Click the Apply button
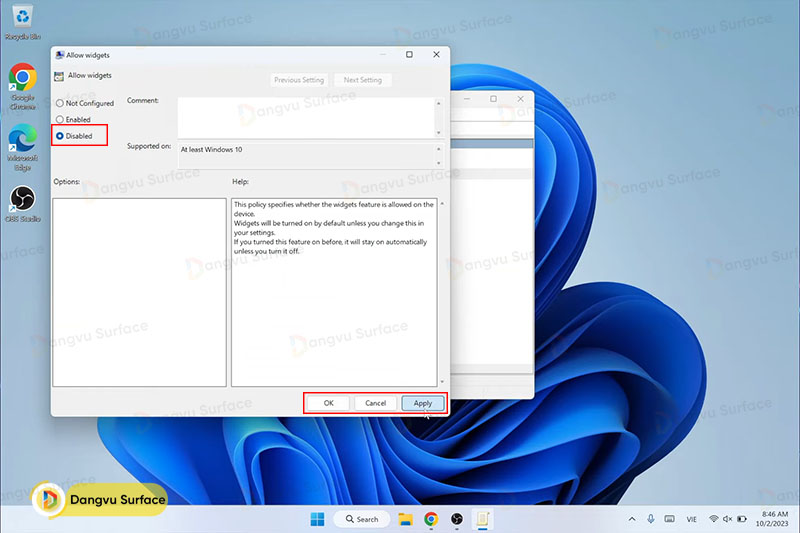 (x=422, y=403)
